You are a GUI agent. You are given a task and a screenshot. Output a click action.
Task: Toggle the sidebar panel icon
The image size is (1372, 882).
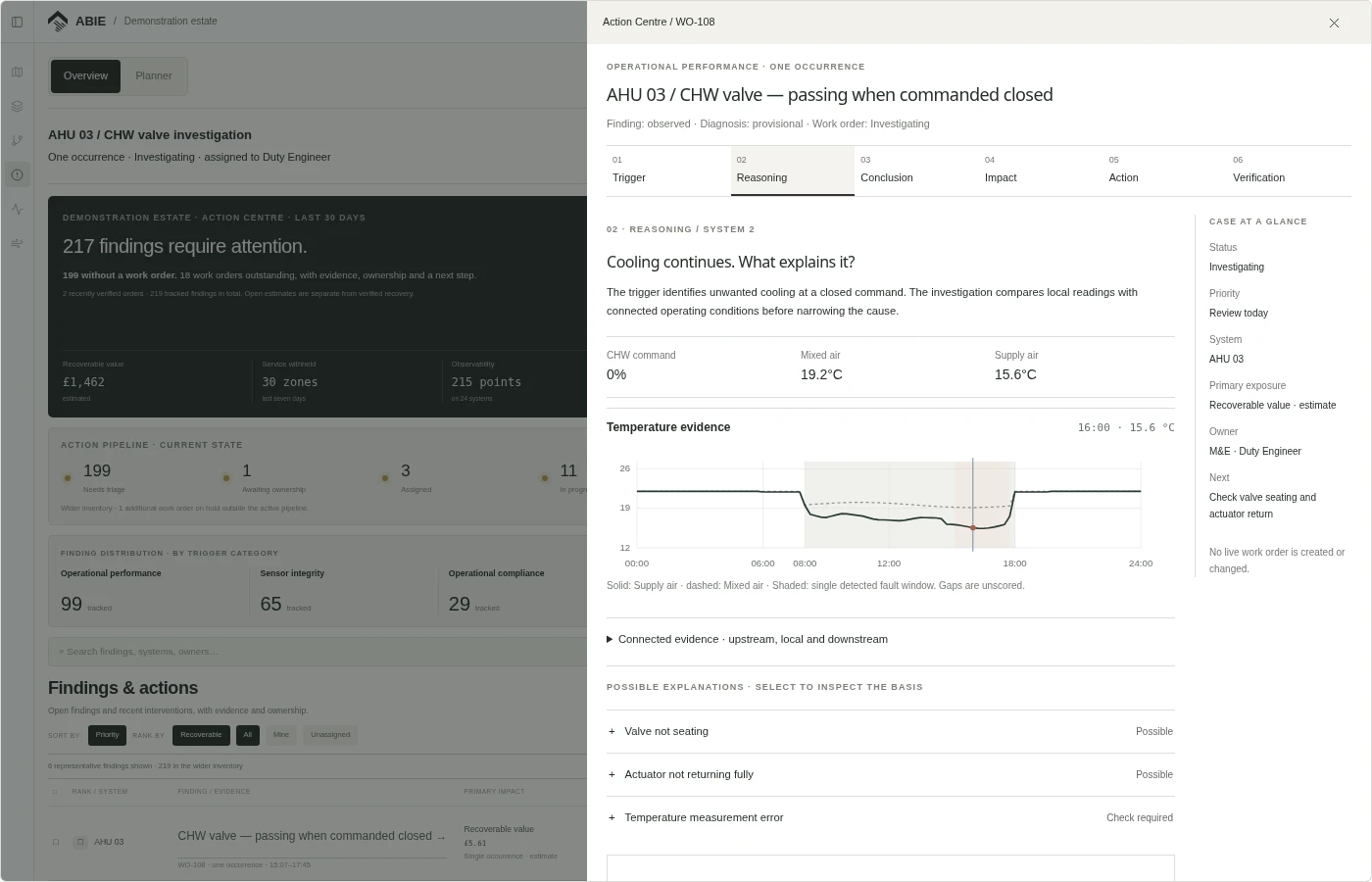click(17, 22)
